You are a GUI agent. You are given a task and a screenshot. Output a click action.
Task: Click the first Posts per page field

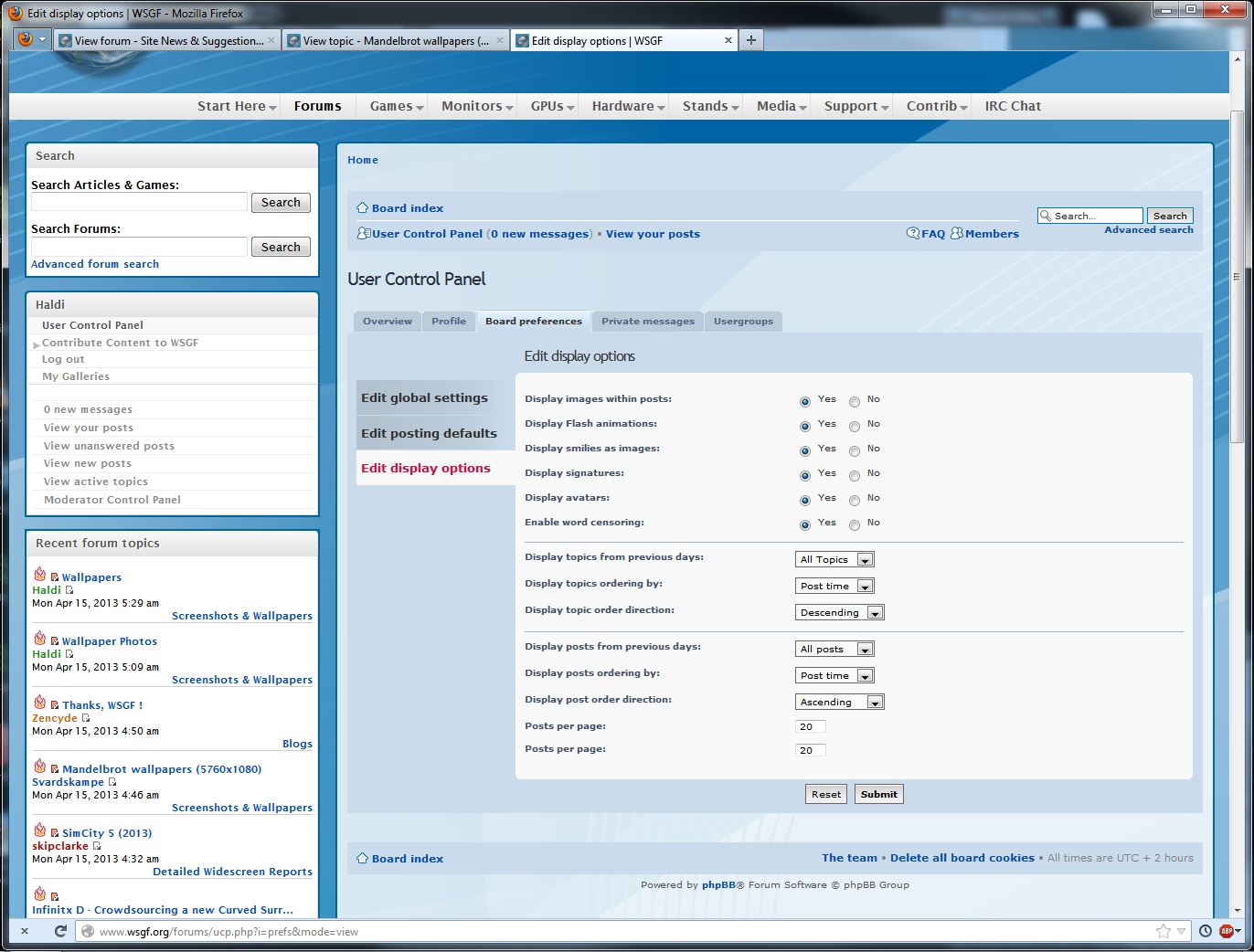click(811, 726)
